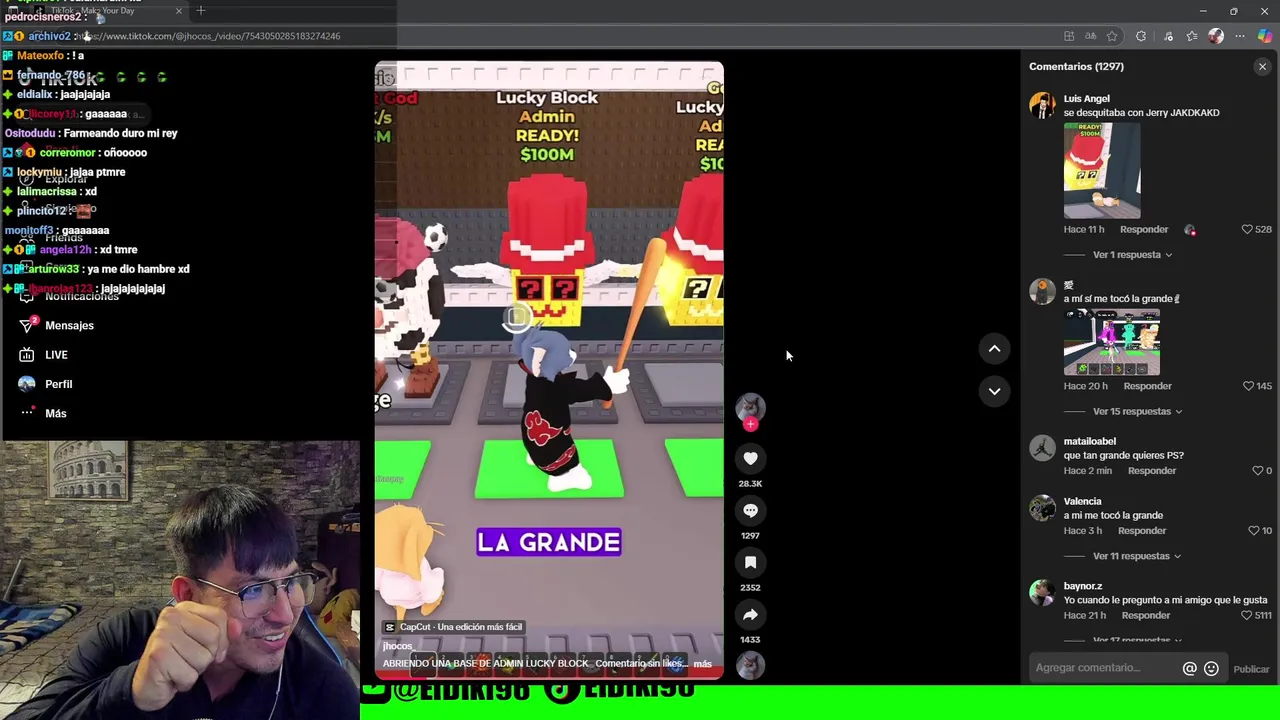Follow jhocos_ with the red plus badge

(750, 424)
